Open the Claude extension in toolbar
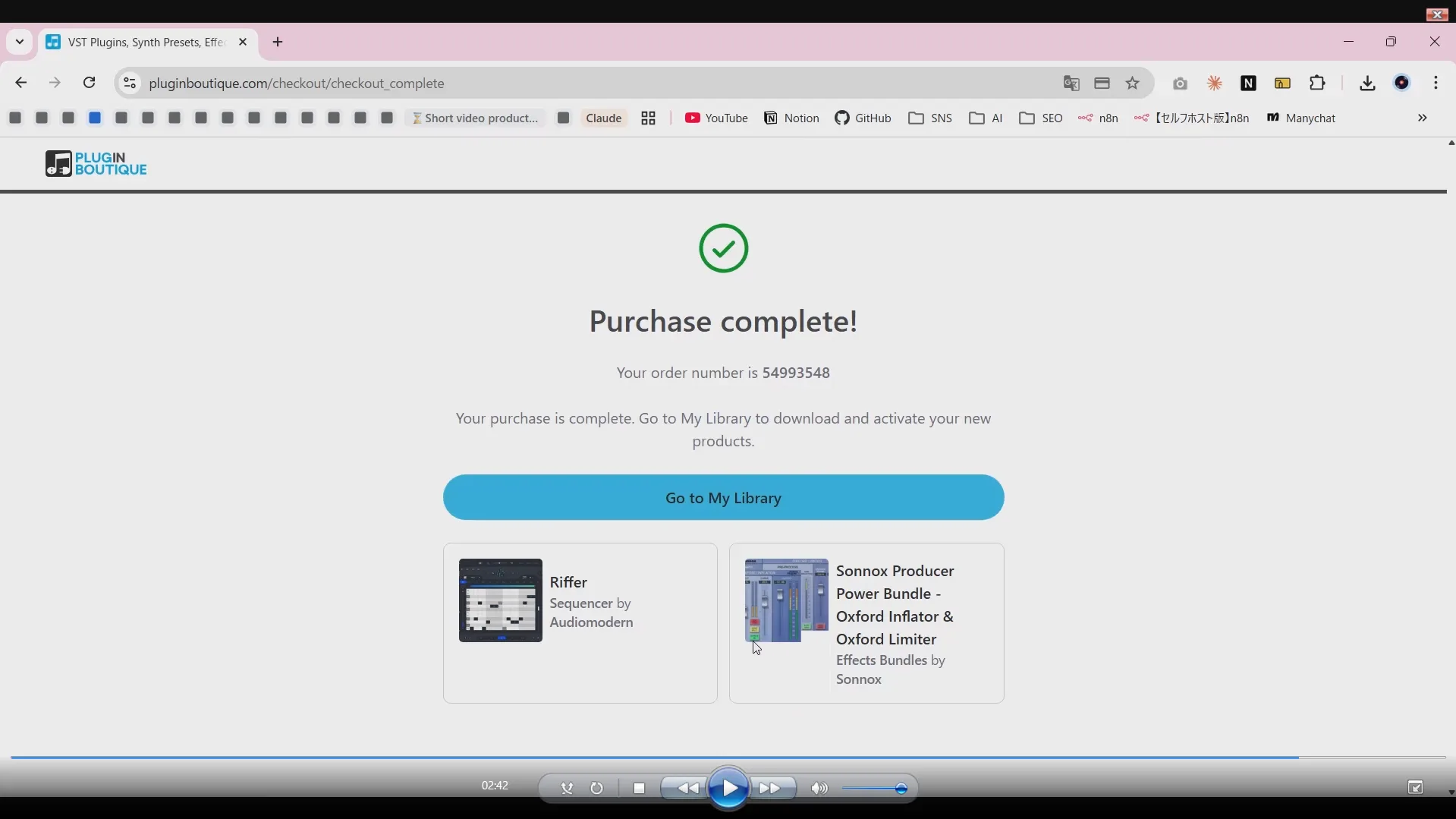This screenshot has height=819, width=1456. 1215,83
